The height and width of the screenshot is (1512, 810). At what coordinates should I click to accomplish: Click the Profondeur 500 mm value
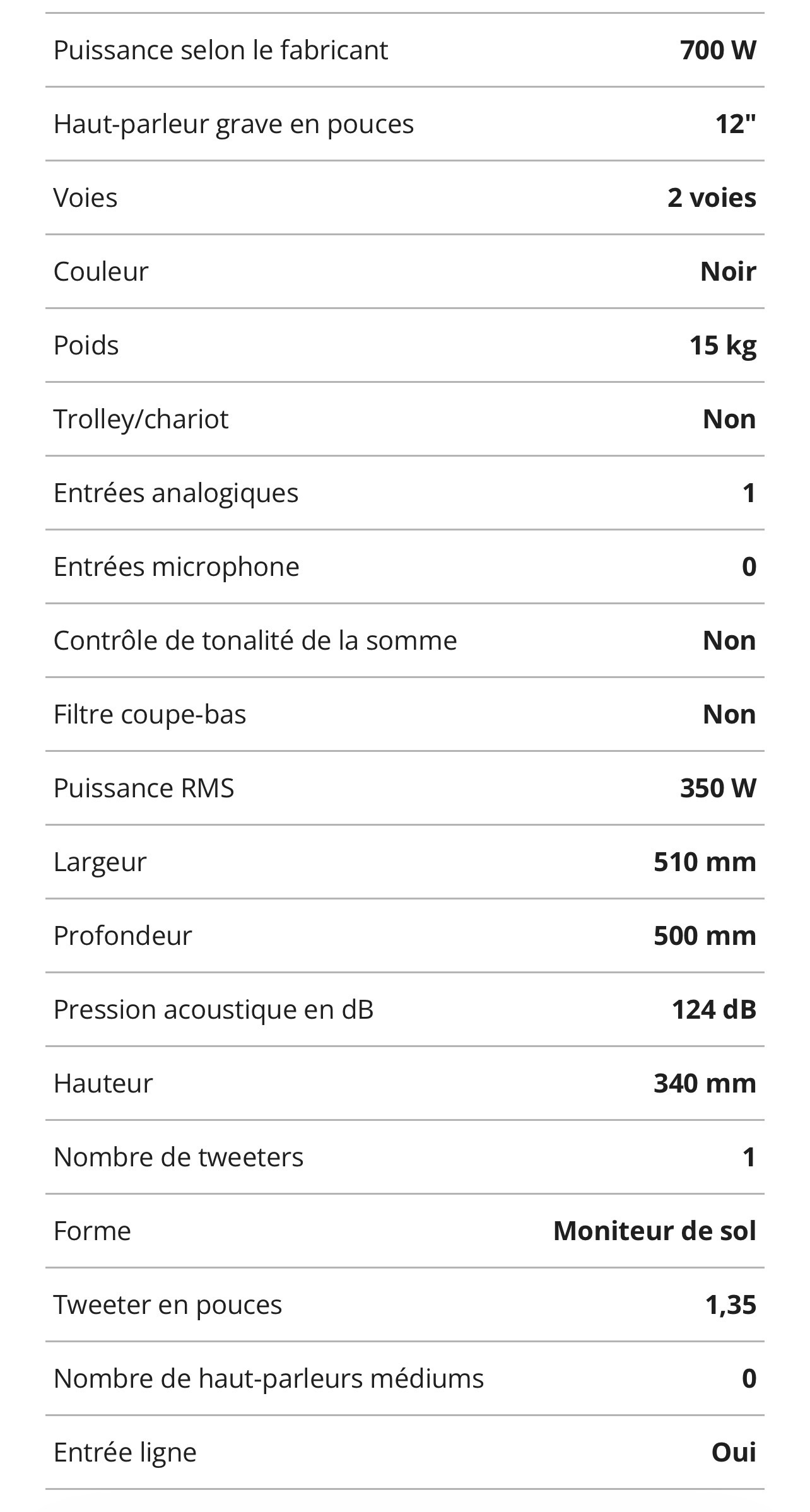(705, 936)
